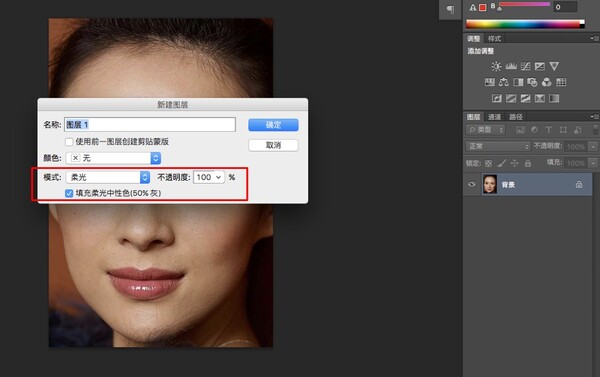This screenshot has width=600, height=377.
Task: Open the Paragraph panel (pilcrow icon)
Action: click(450, 10)
